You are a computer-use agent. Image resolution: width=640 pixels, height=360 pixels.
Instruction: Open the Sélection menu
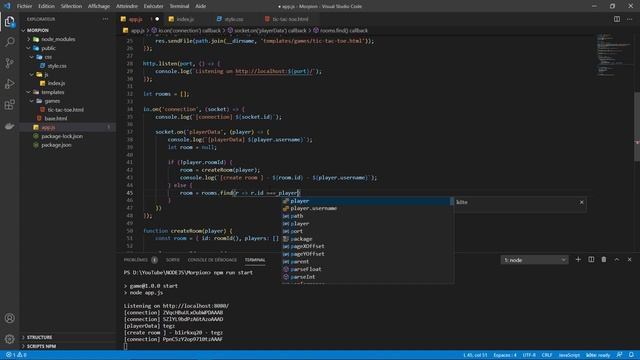[71, 6]
